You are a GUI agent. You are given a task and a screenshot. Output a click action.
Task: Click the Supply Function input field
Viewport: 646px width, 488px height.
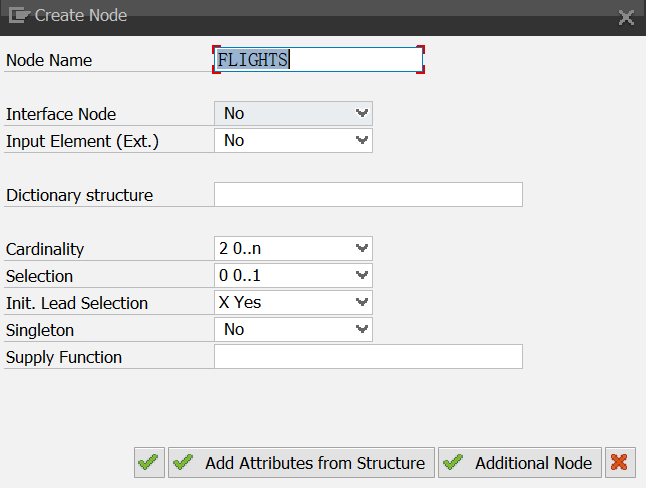pos(368,357)
